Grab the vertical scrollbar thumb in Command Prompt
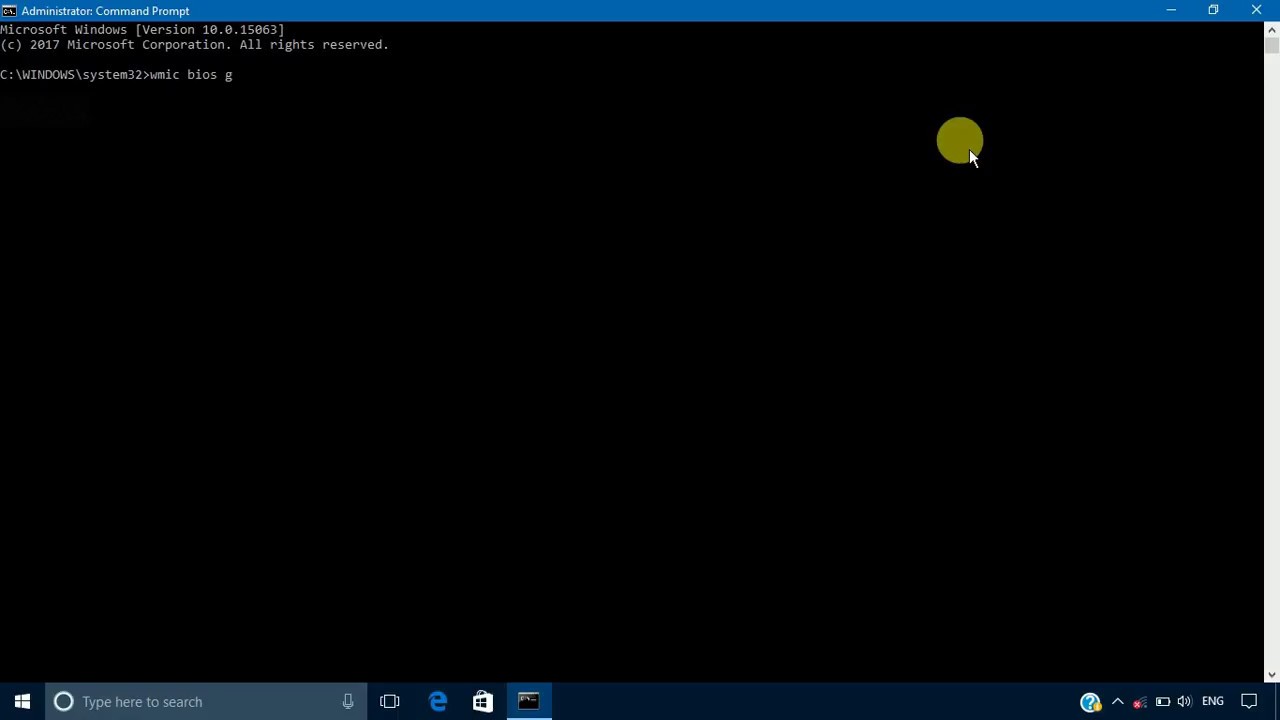1280x720 pixels. pos(1272,46)
